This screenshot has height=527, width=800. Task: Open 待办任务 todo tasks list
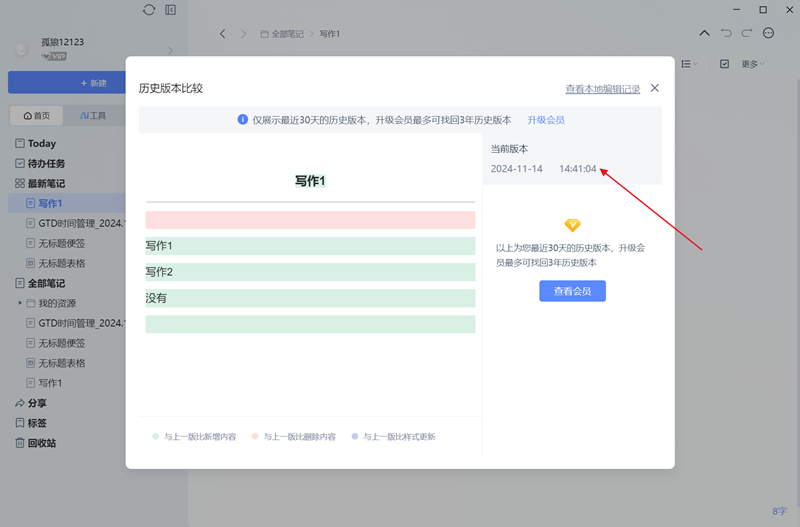pyautogui.click(x=45, y=164)
